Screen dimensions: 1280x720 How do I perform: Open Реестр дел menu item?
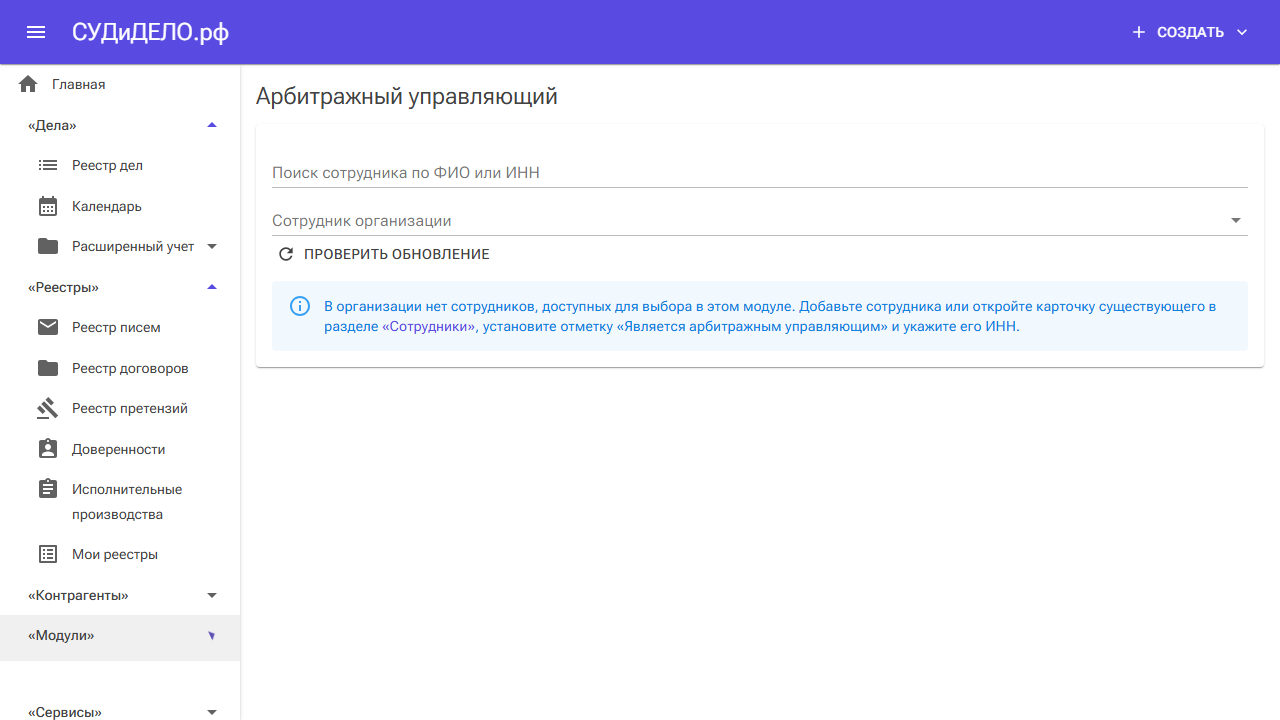120,165
